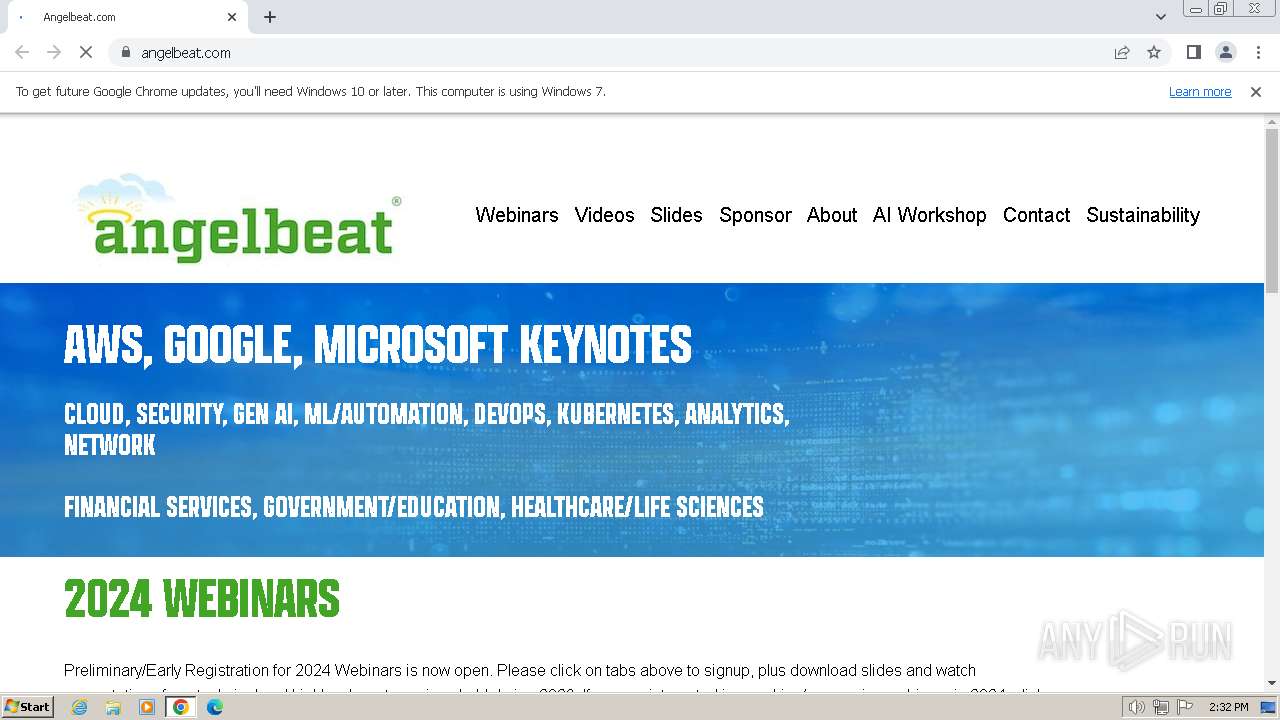Click the page vertical scrollbar thumb
The image size is (1280, 720).
pyautogui.click(x=1272, y=210)
